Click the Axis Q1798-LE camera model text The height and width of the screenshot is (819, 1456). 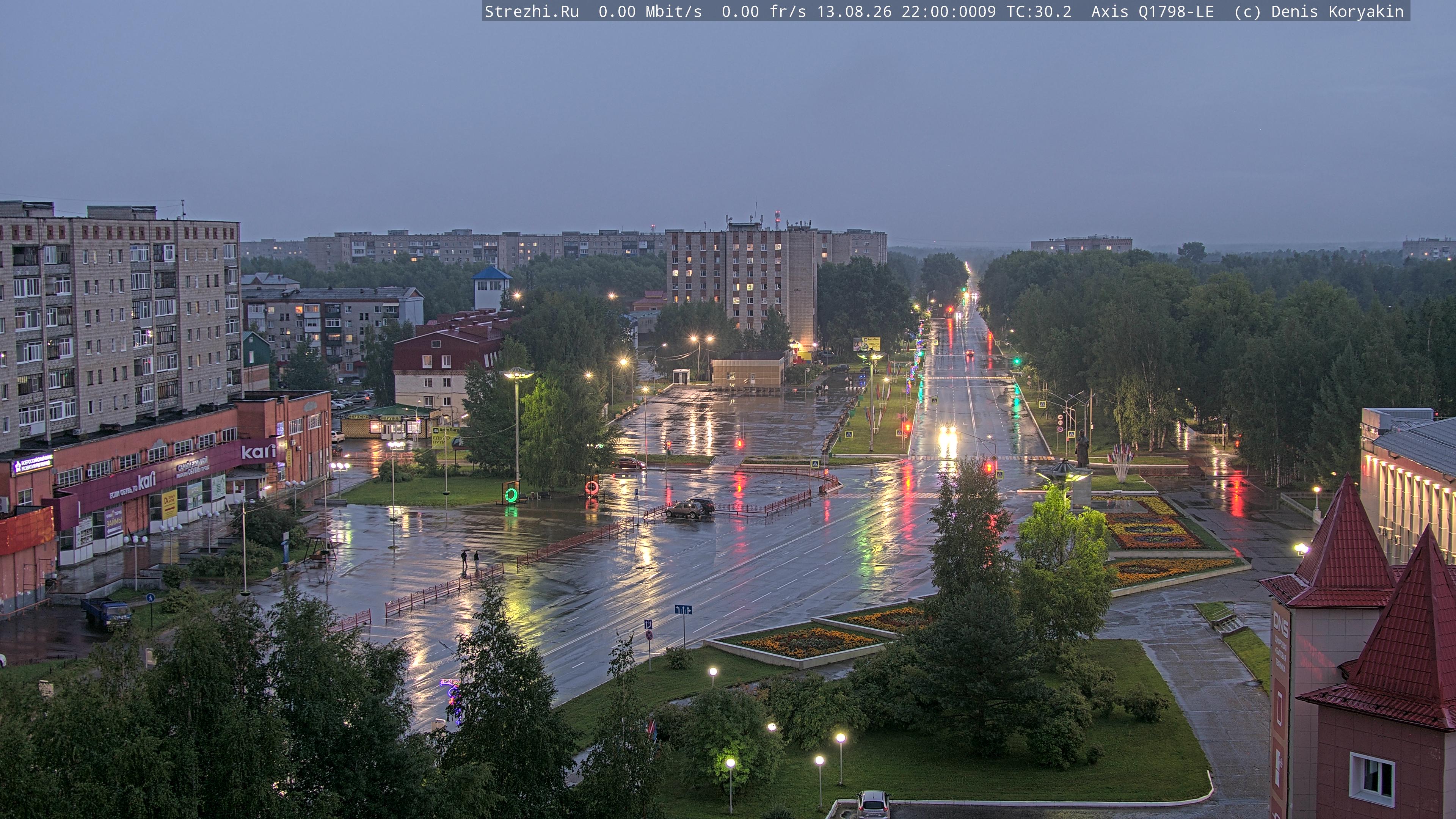click(x=1153, y=12)
